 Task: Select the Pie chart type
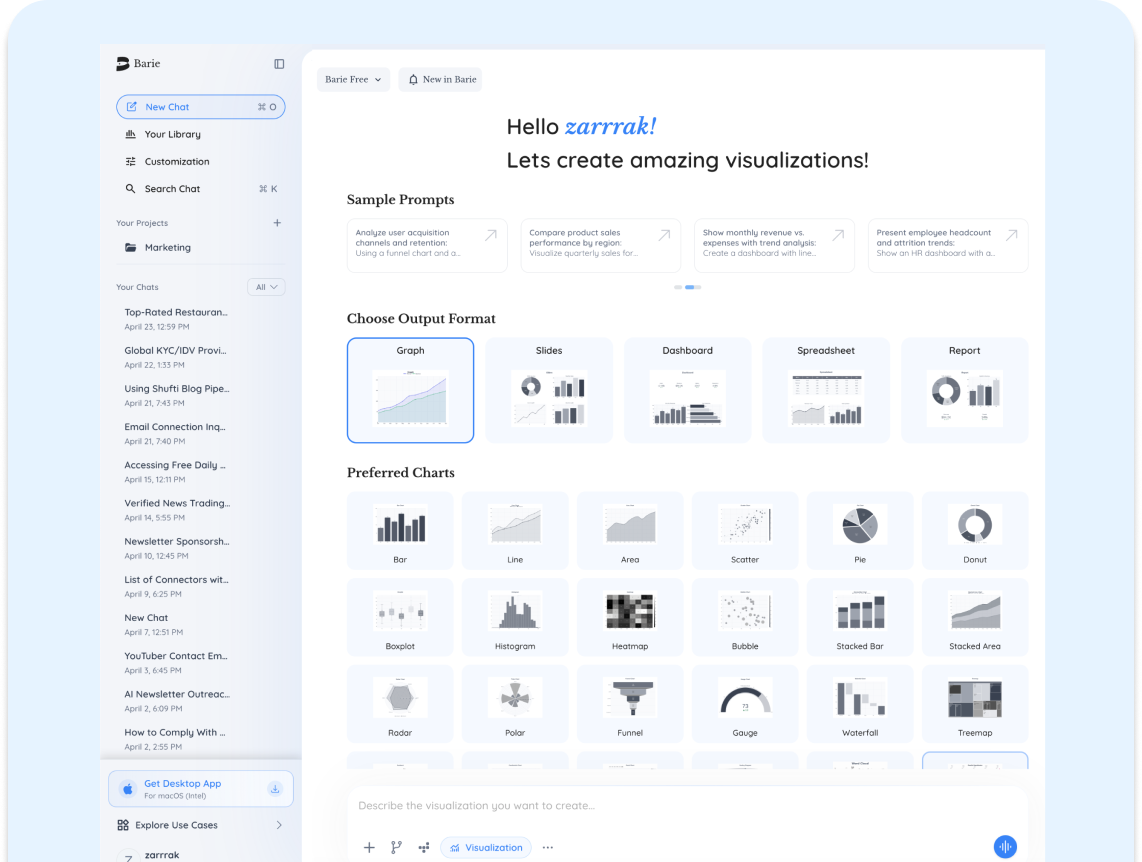(x=860, y=530)
